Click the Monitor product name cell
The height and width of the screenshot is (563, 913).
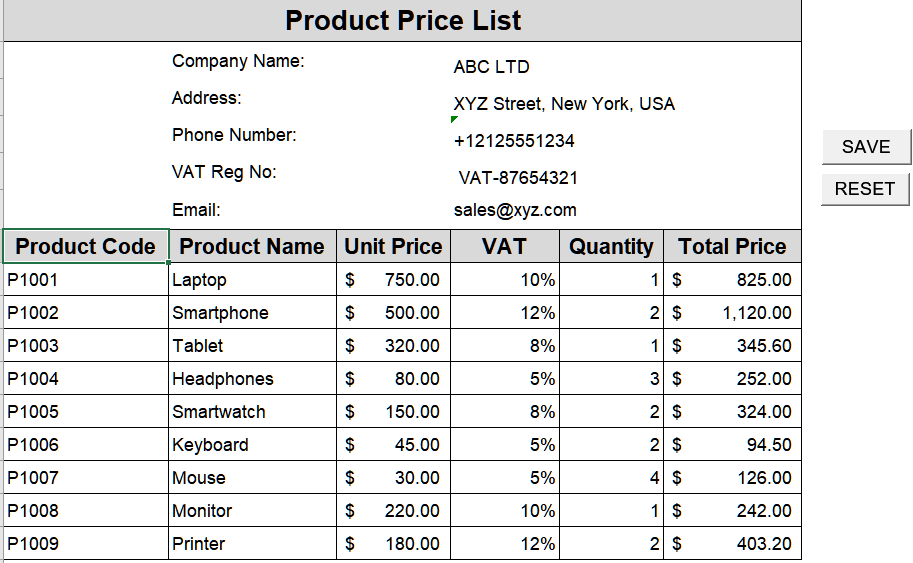[252, 511]
